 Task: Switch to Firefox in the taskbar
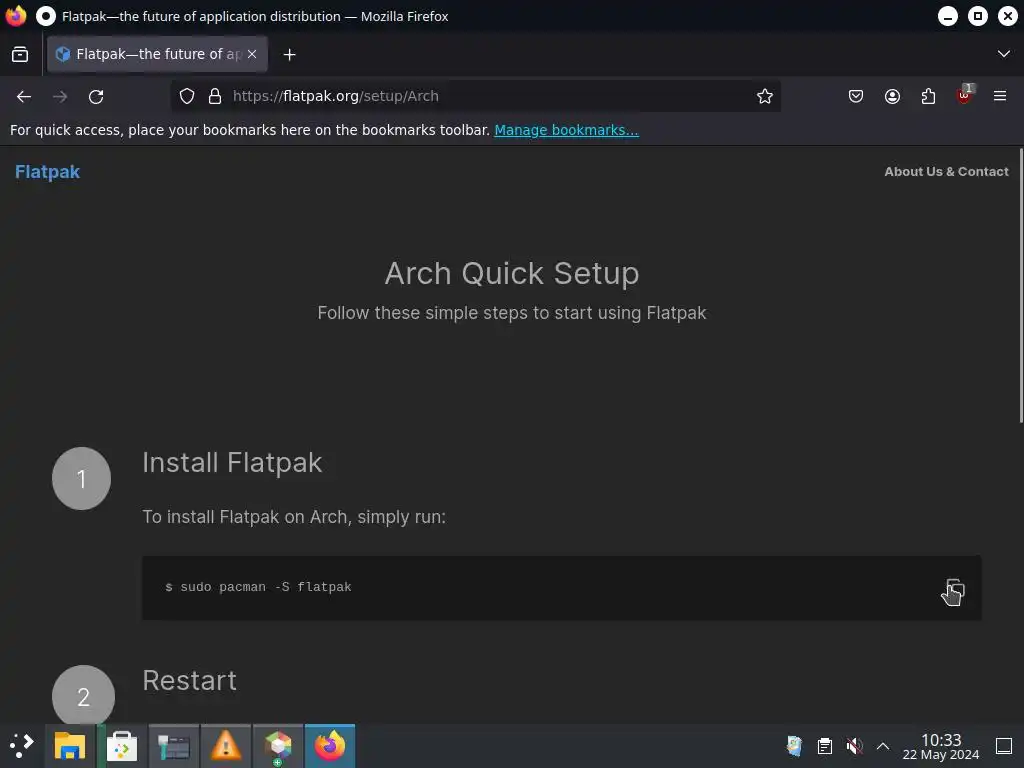pyautogui.click(x=330, y=745)
